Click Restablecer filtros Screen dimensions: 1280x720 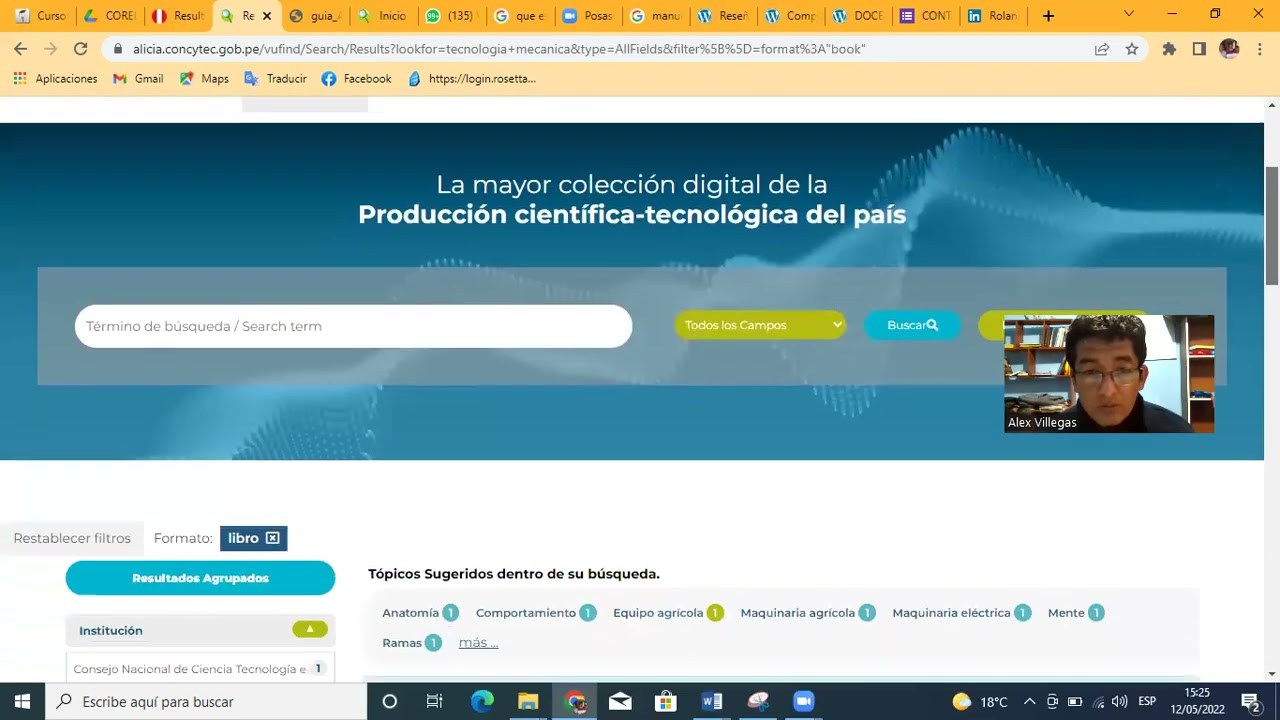pyautogui.click(x=72, y=538)
